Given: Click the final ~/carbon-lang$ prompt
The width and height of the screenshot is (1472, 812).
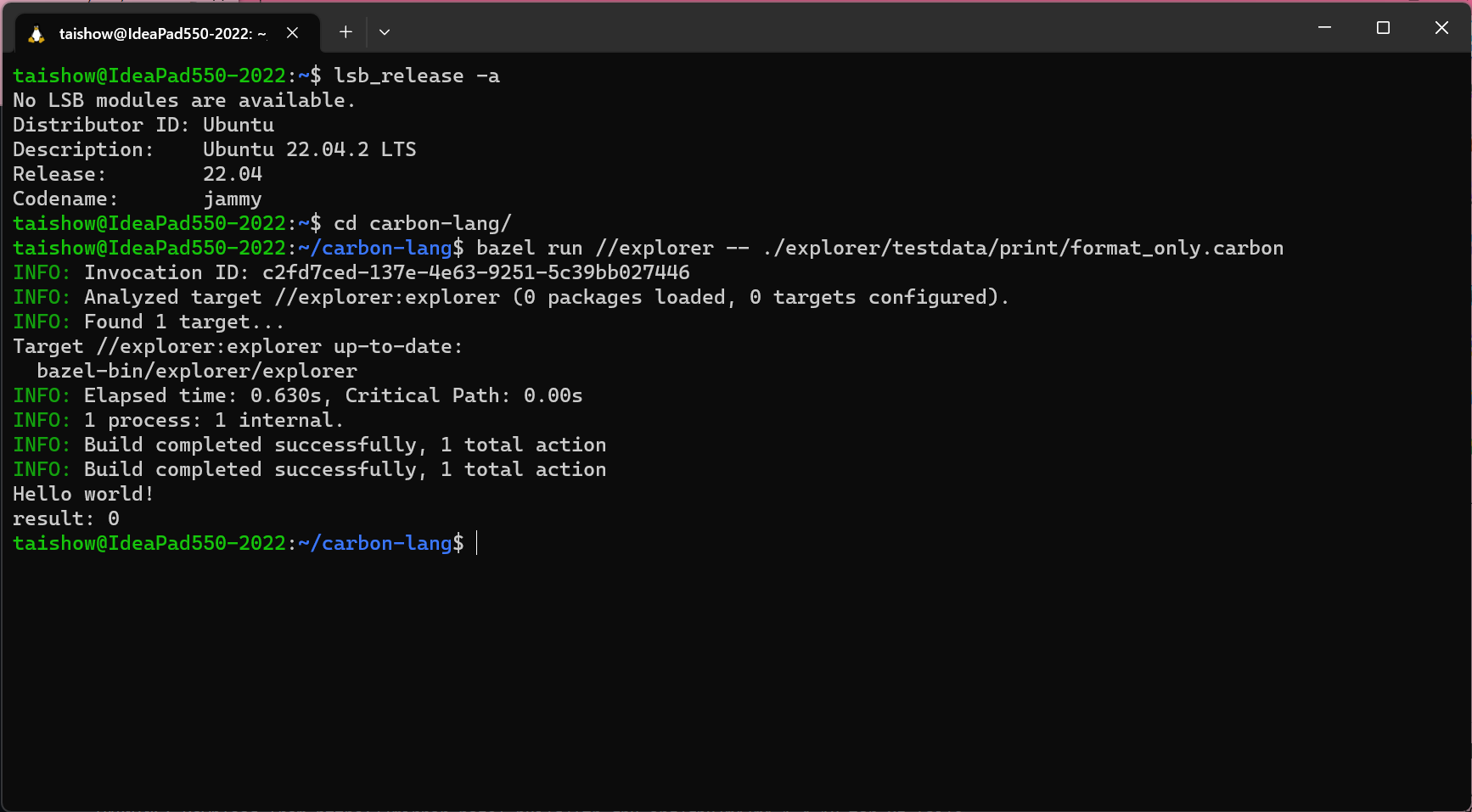Looking at the screenshot, I should click(239, 543).
